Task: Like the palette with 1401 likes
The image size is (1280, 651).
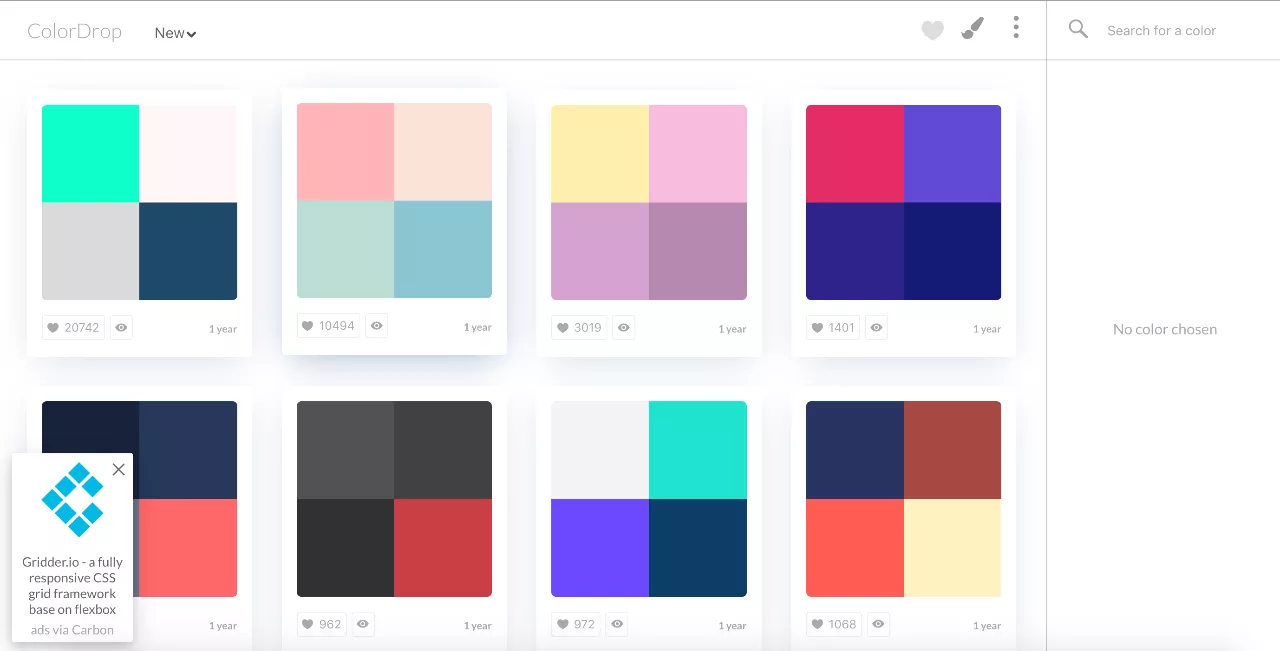Action: (x=834, y=327)
